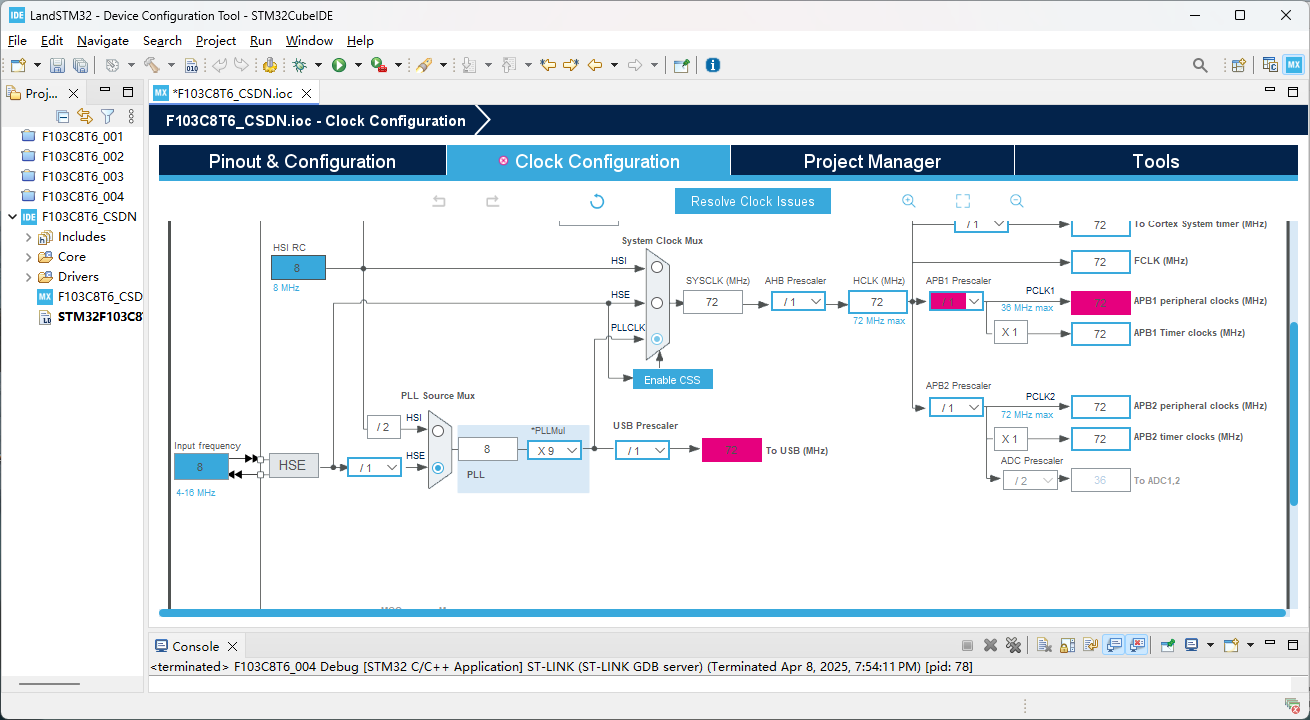Select HSE in PLL Source Mux
This screenshot has height=720, width=1310.
437,467
